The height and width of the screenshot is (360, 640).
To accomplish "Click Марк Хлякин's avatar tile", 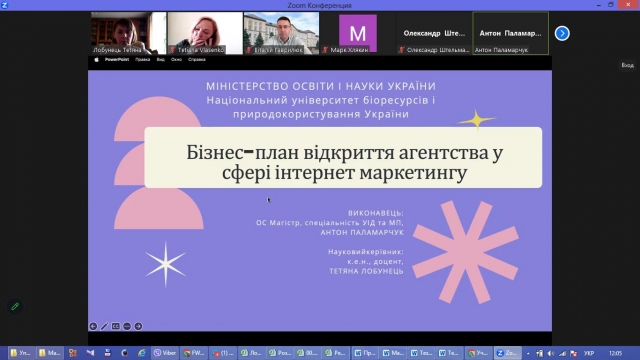I will tap(358, 33).
